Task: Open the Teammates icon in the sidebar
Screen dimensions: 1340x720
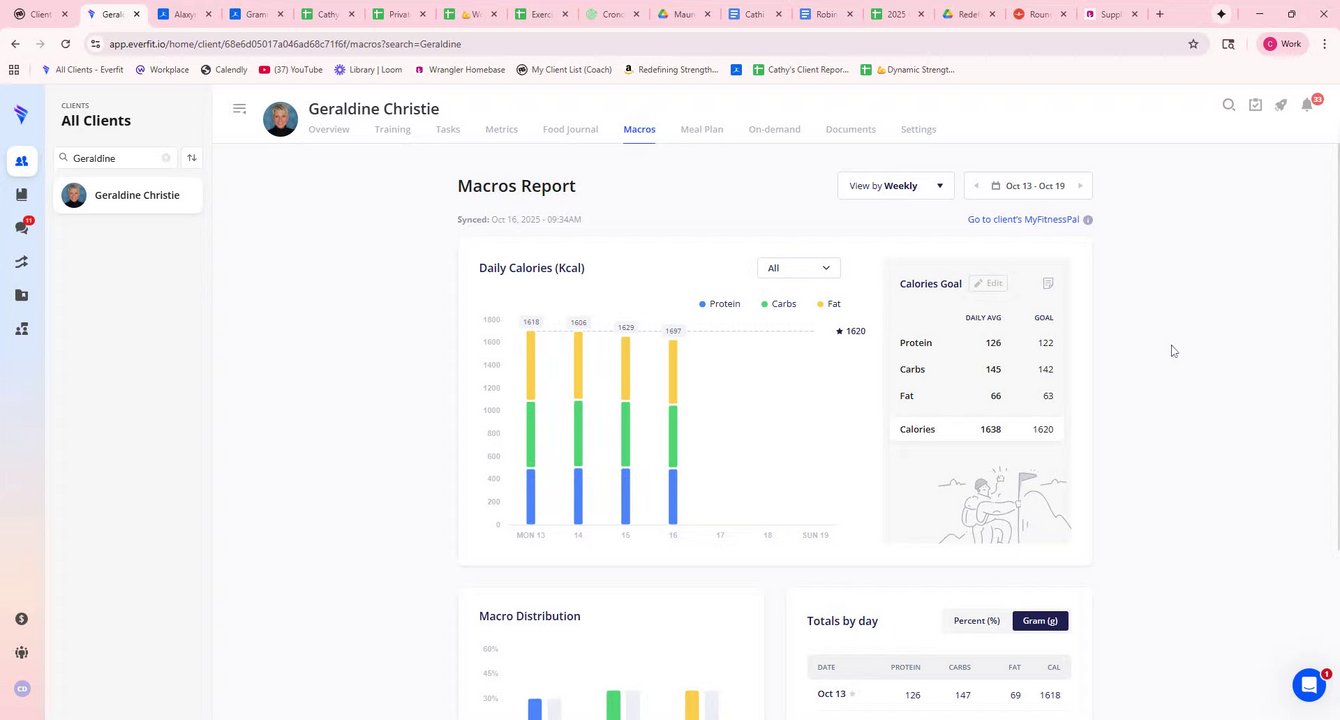Action: 21,329
